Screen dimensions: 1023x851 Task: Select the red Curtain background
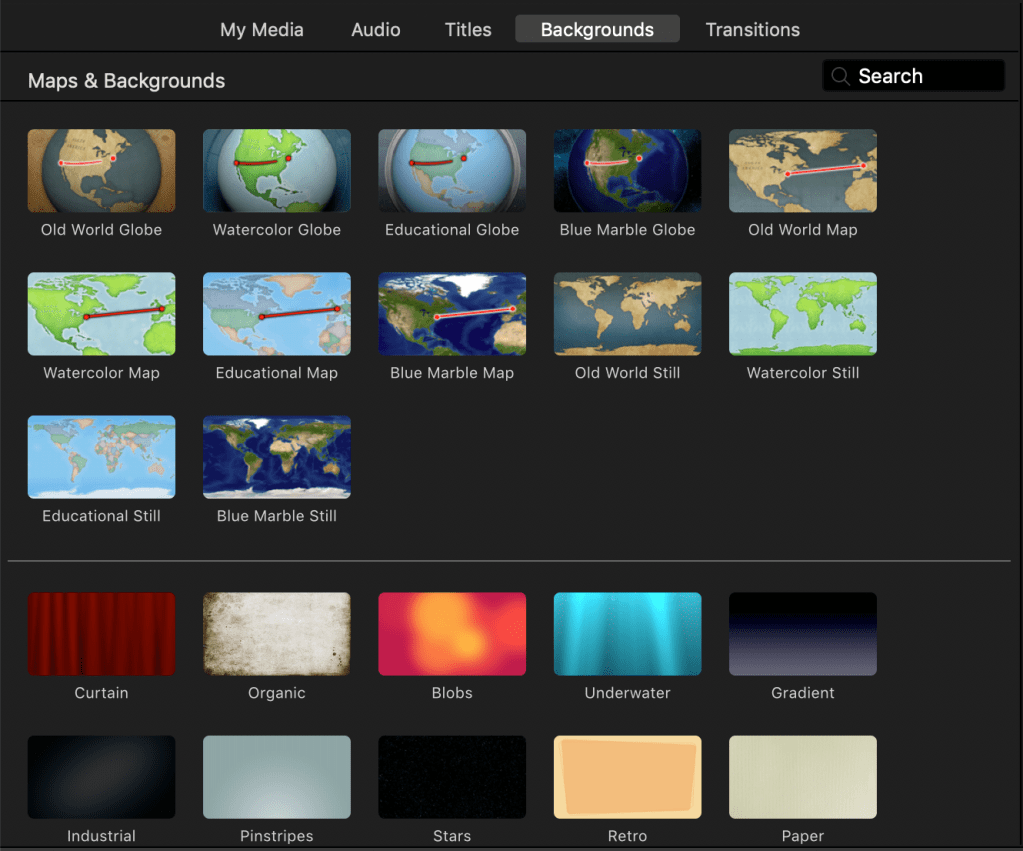[101, 634]
